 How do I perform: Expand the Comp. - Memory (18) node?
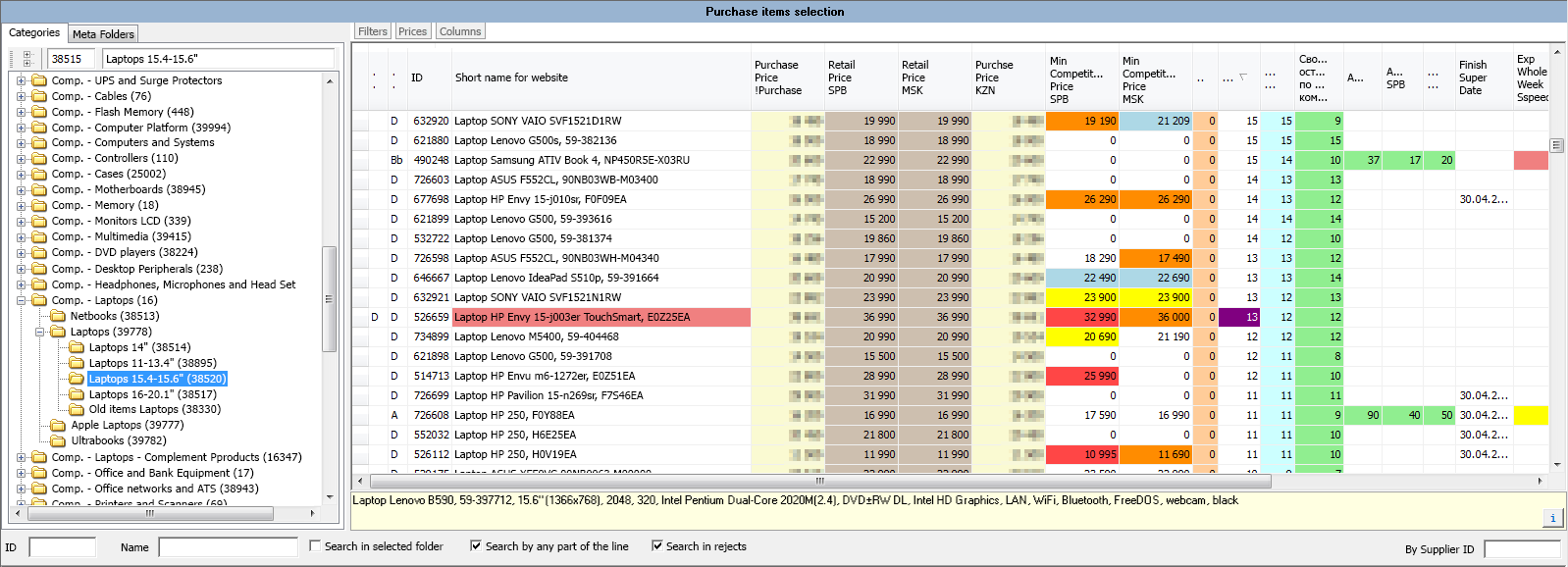pos(22,205)
